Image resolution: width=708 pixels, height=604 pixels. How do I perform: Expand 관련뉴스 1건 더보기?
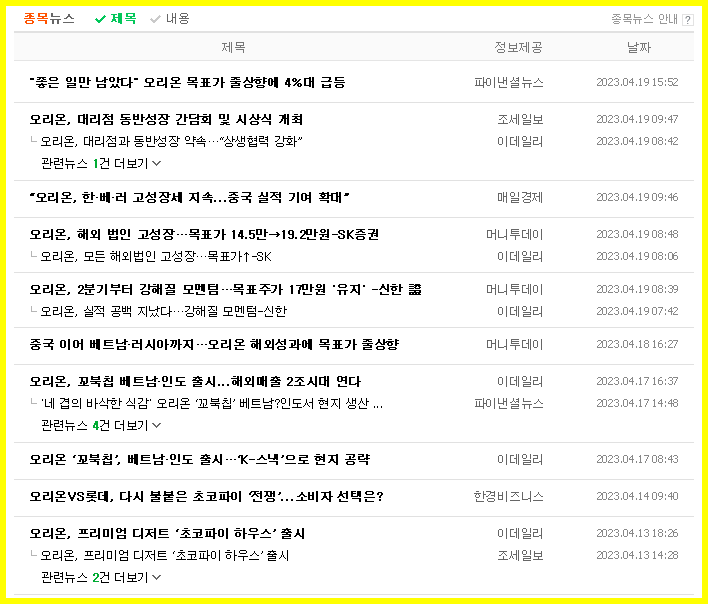[x=101, y=163]
